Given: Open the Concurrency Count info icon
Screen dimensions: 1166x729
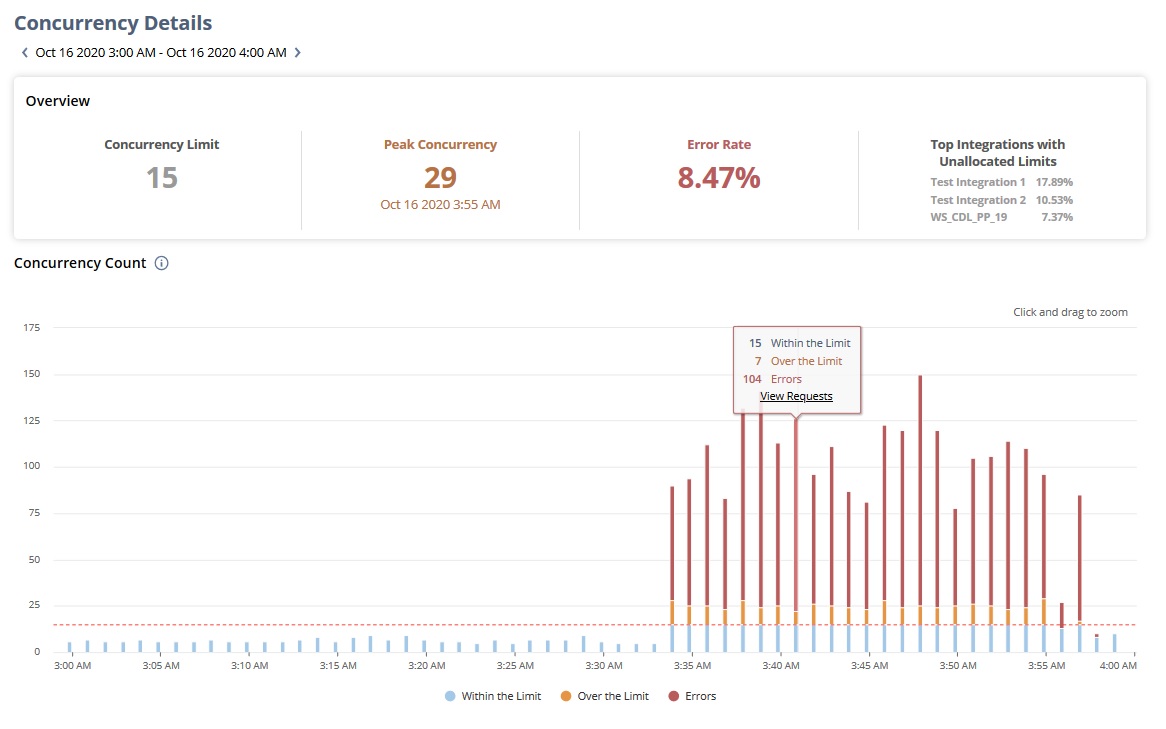Looking at the screenshot, I should (161, 263).
